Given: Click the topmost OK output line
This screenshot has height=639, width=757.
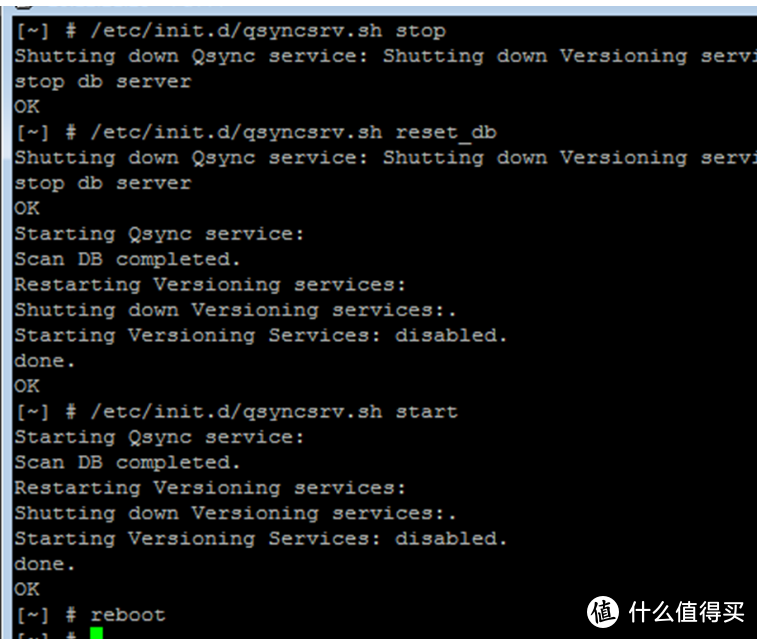Looking at the screenshot, I should 27,106.
